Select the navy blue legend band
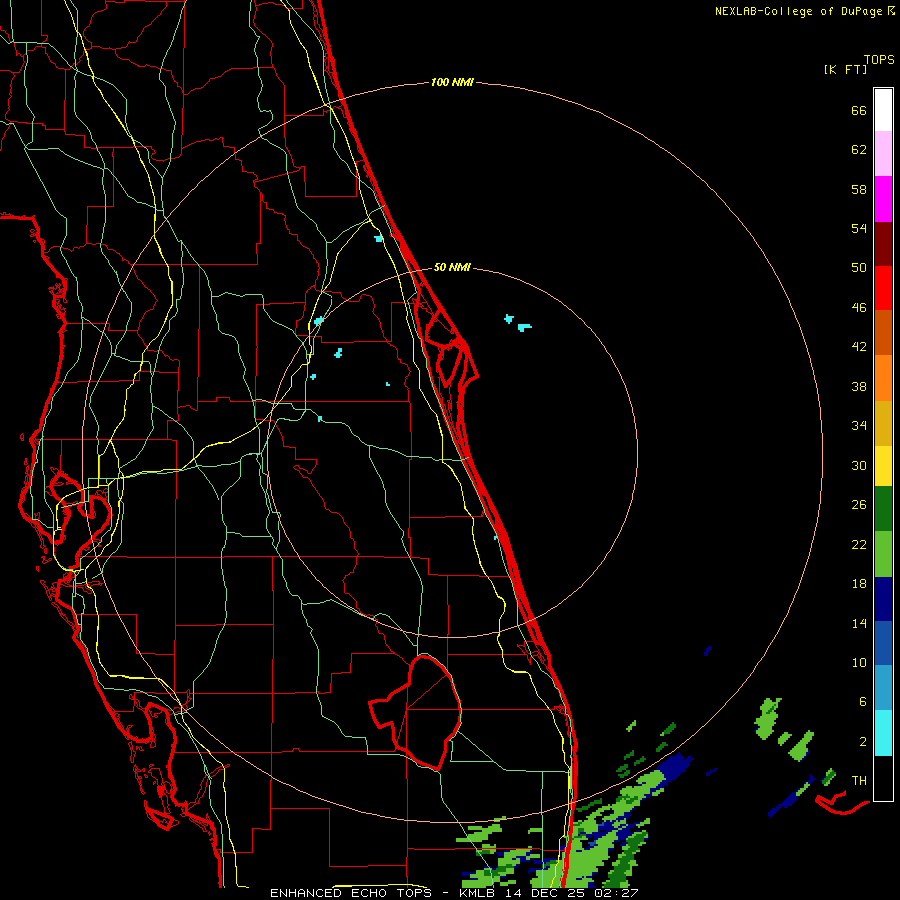This screenshot has width=900, height=900. point(883,599)
